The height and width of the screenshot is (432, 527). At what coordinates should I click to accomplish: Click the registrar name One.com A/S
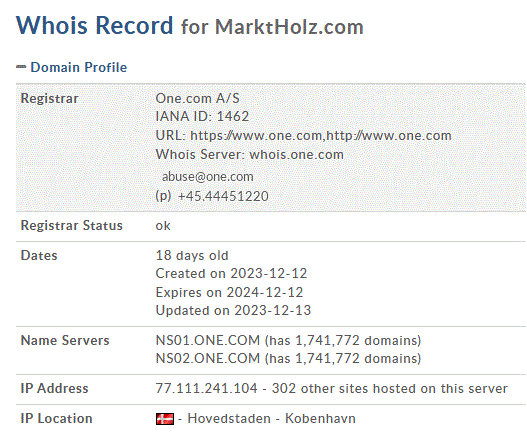(x=197, y=99)
